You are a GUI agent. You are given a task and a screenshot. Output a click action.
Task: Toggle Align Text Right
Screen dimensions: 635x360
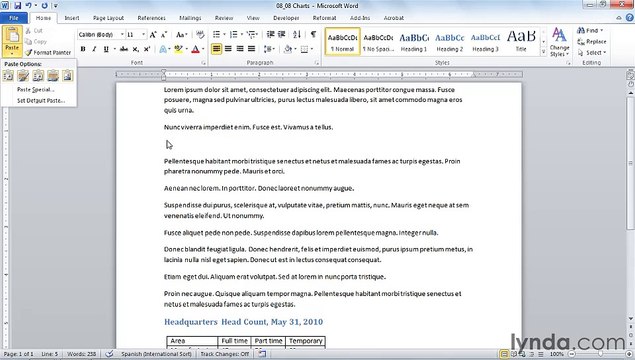(x=240, y=49)
